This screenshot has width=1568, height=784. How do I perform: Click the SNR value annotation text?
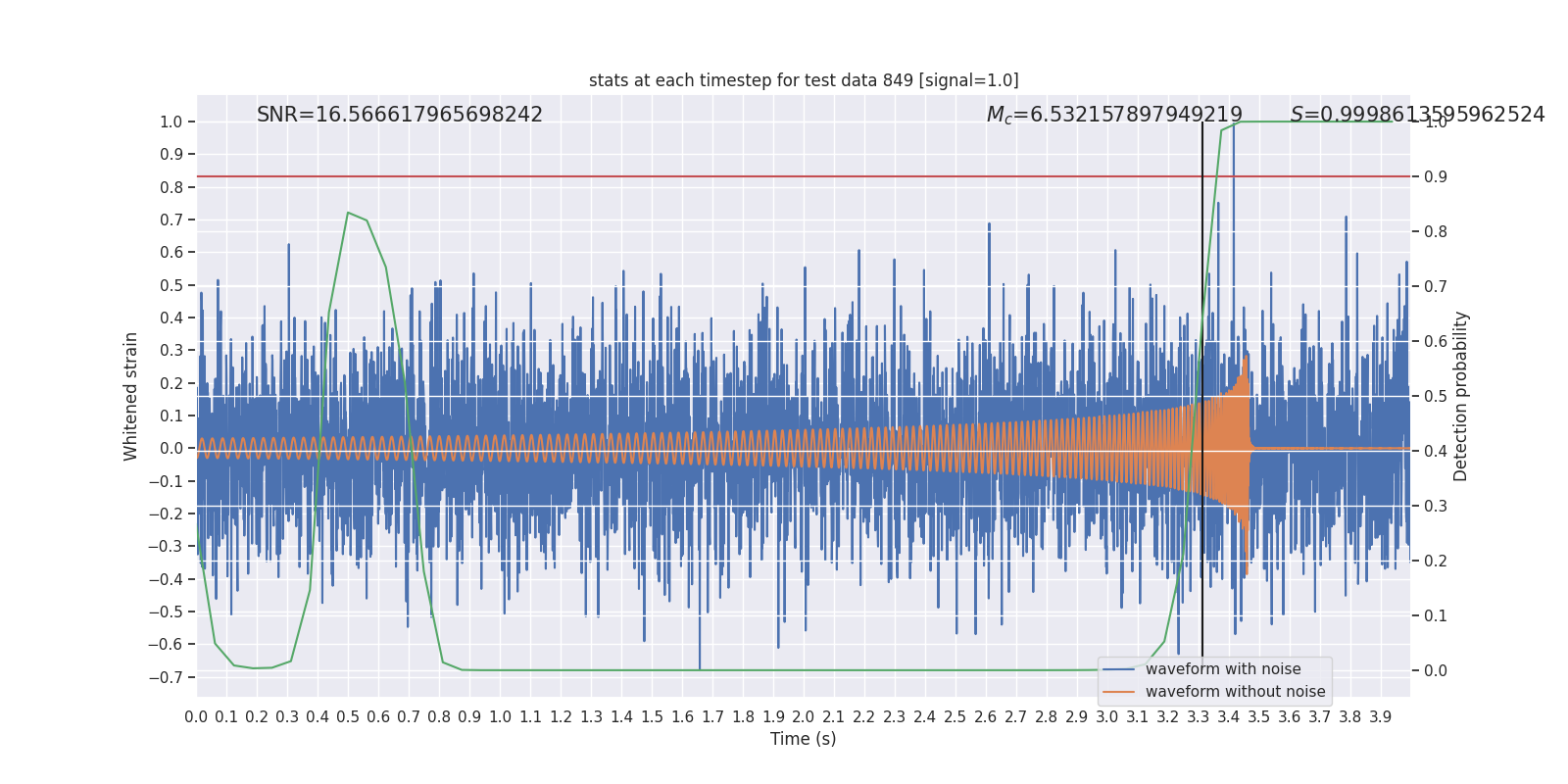click(400, 115)
